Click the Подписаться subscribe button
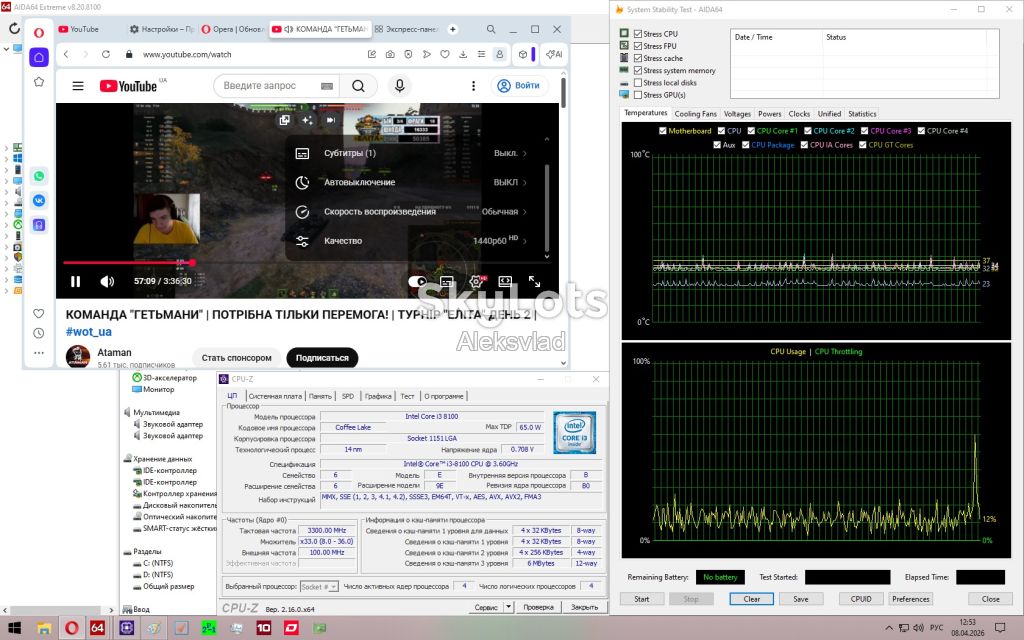Image resolution: width=1024 pixels, height=640 pixels. coord(322,358)
